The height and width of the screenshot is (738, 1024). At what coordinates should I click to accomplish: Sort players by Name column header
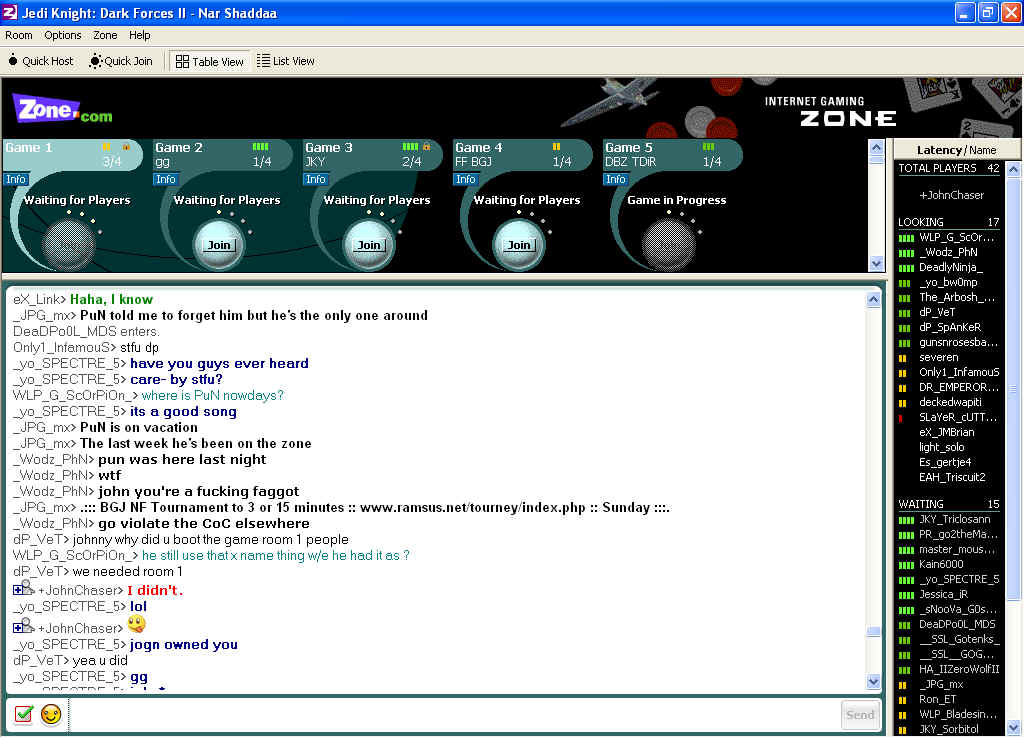point(983,150)
